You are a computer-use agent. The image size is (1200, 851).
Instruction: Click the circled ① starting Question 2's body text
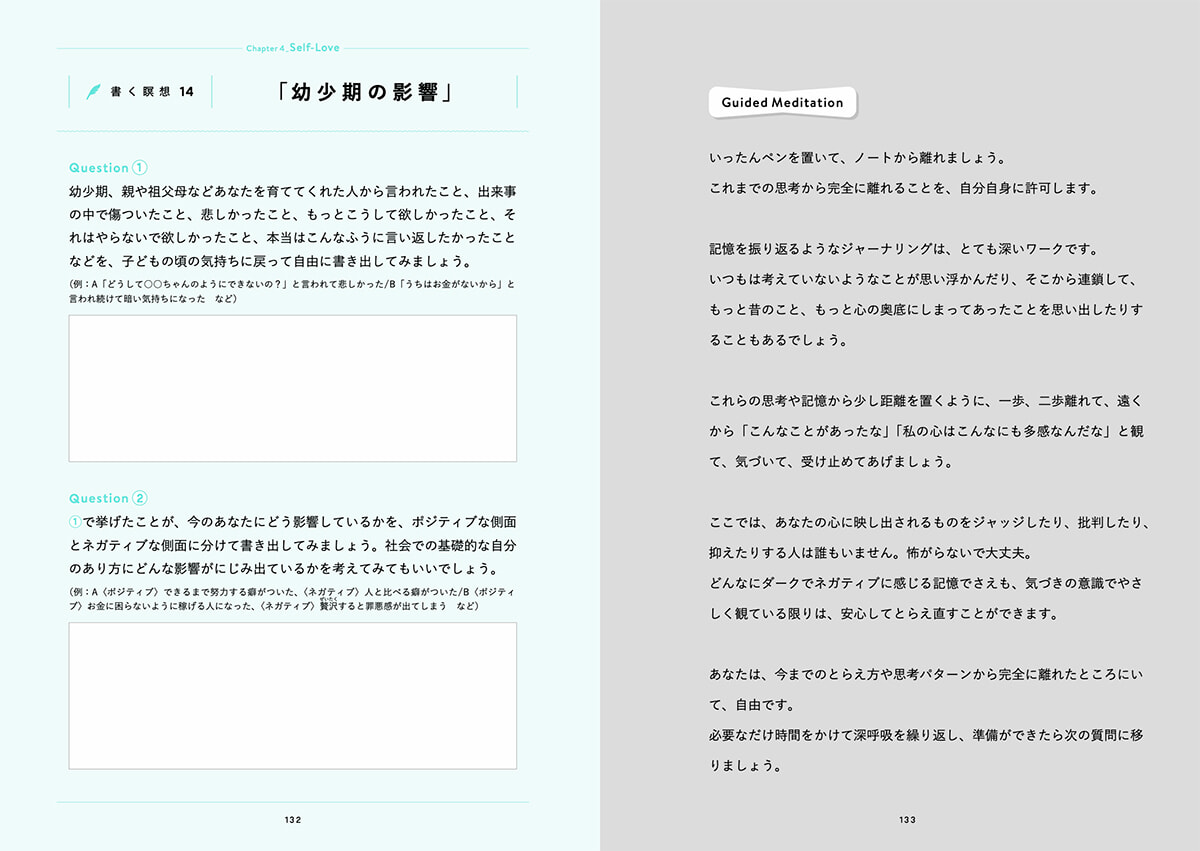(75, 522)
